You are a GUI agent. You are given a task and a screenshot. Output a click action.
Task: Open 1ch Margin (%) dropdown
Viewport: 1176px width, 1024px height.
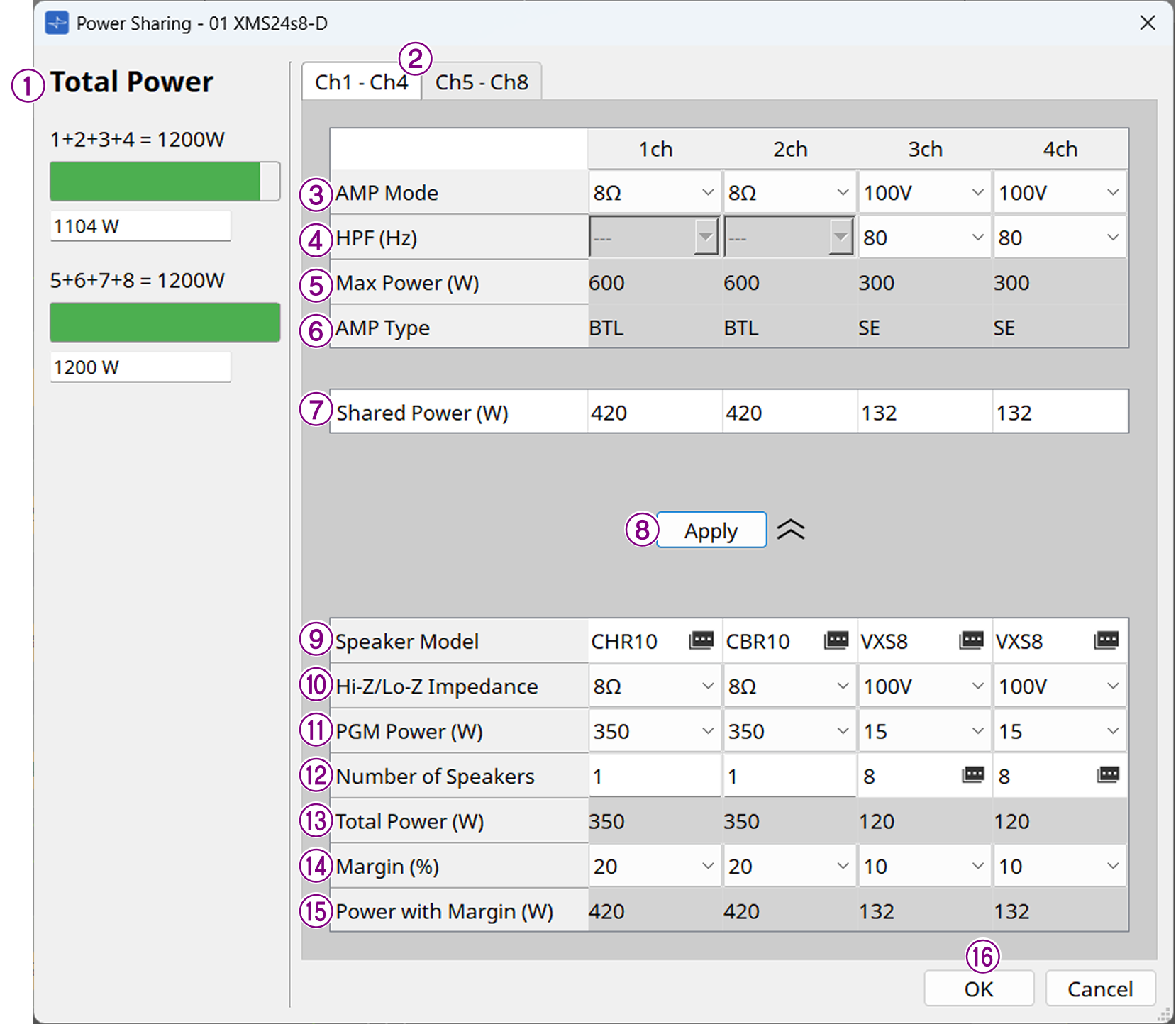(x=654, y=865)
